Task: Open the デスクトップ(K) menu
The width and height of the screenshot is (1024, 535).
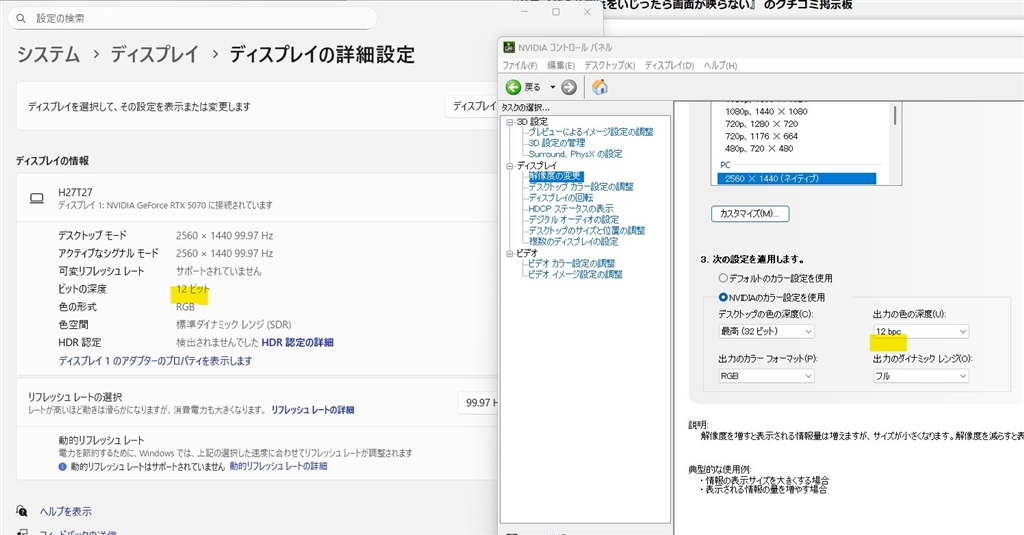Action: (609, 65)
